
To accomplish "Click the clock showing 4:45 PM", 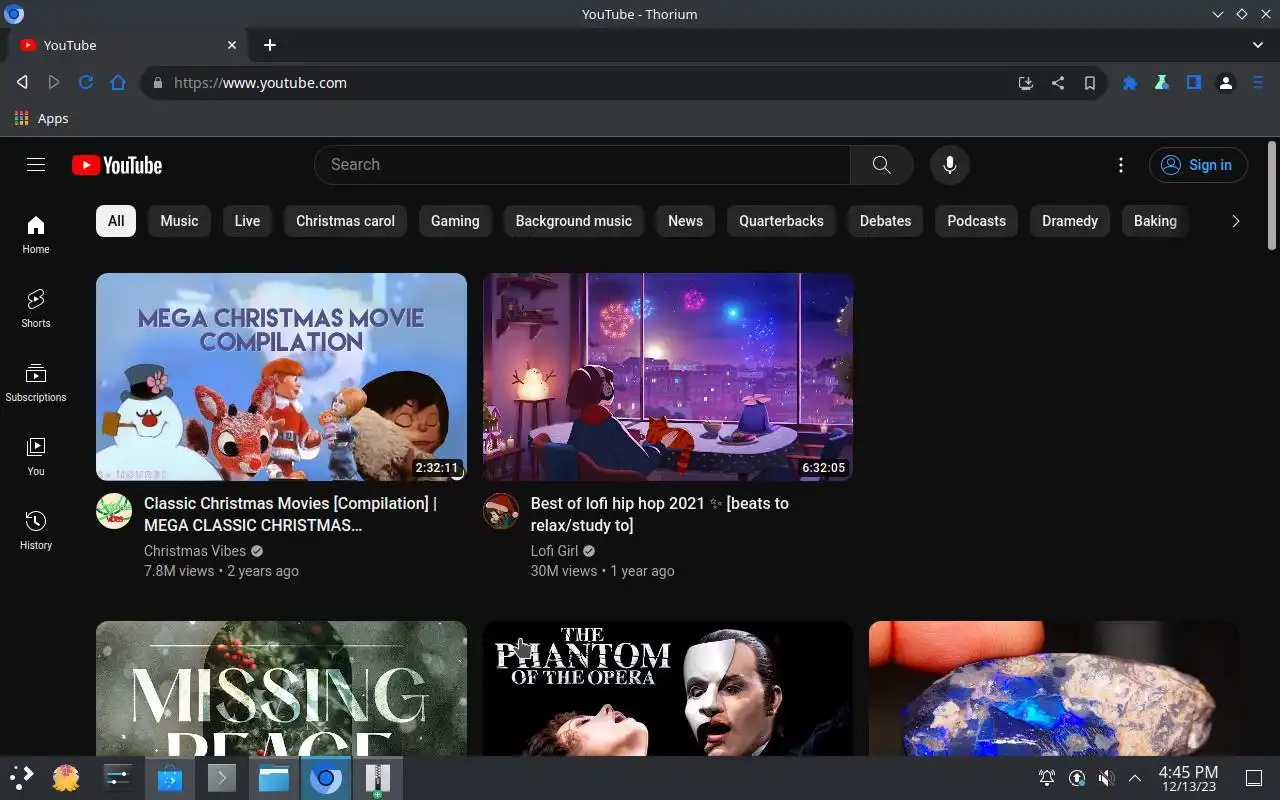I will pos(1188,778).
